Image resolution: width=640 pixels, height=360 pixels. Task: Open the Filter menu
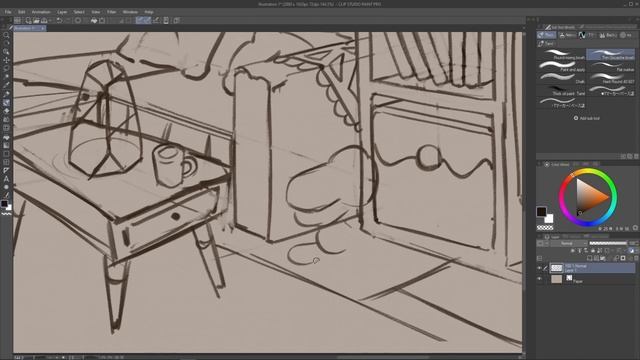coord(111,12)
